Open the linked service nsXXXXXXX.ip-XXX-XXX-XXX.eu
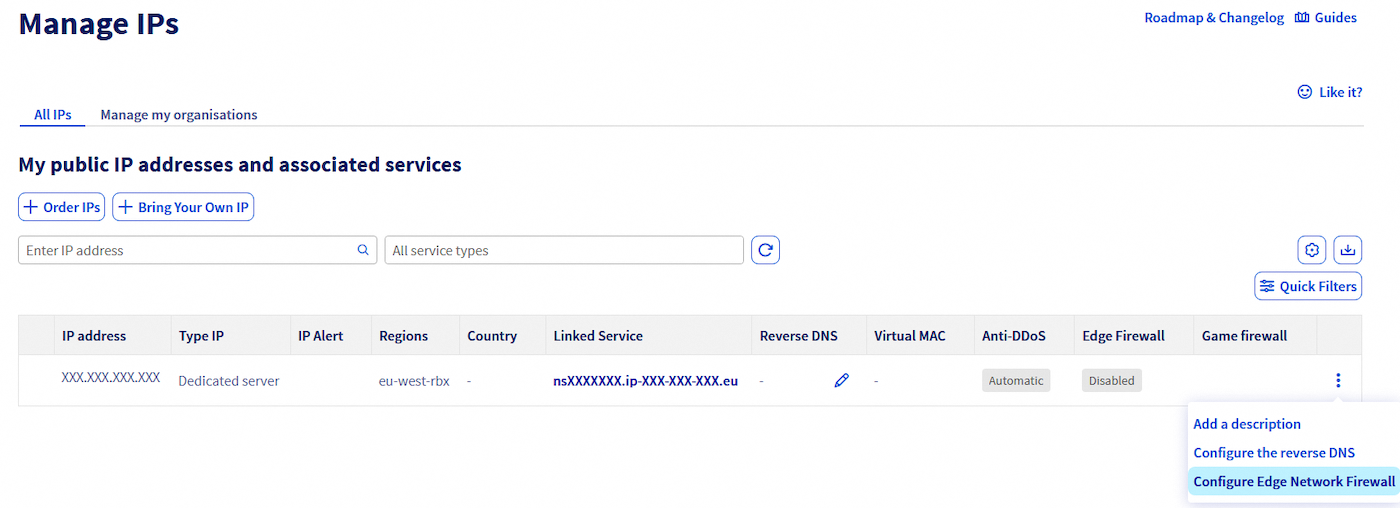 point(645,380)
